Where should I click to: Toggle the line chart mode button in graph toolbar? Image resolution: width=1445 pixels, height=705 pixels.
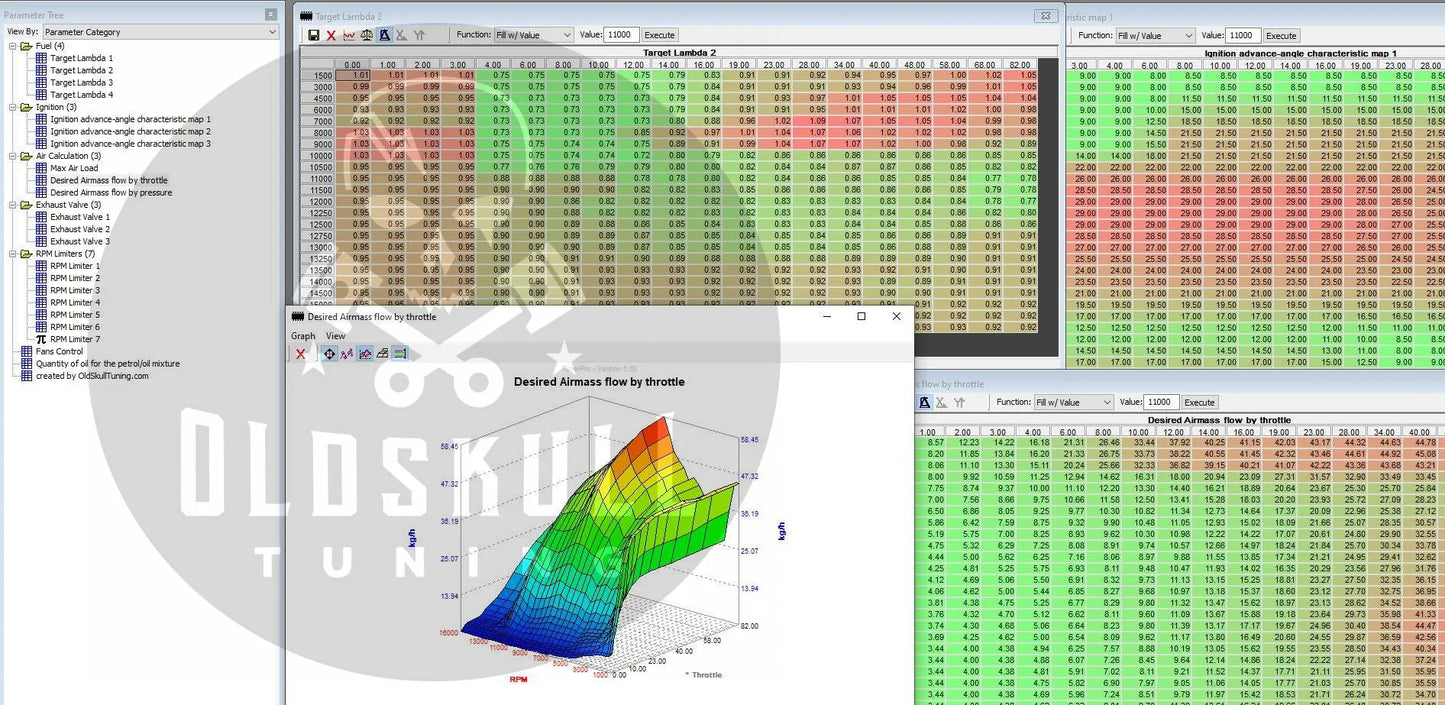point(365,354)
